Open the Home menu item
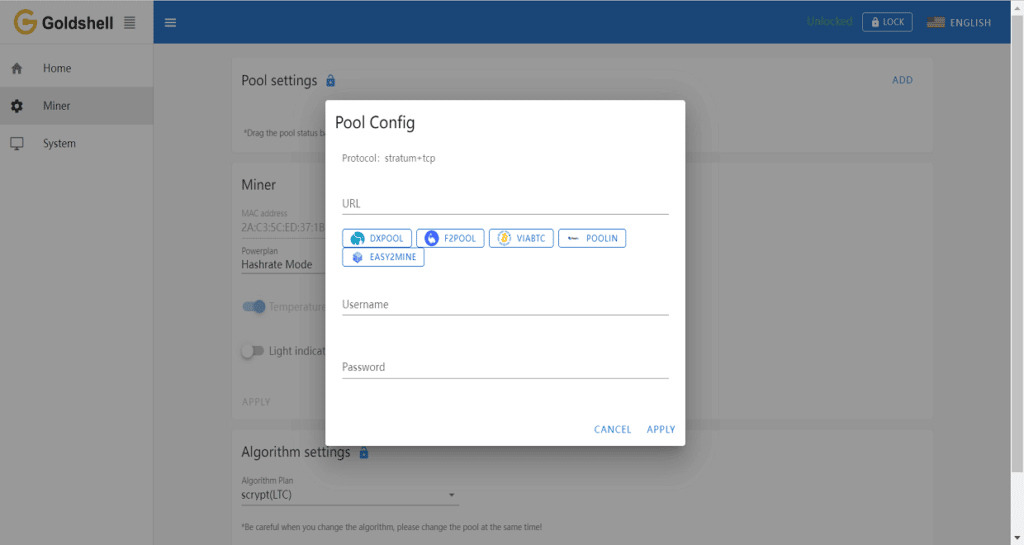 [x=76, y=68]
